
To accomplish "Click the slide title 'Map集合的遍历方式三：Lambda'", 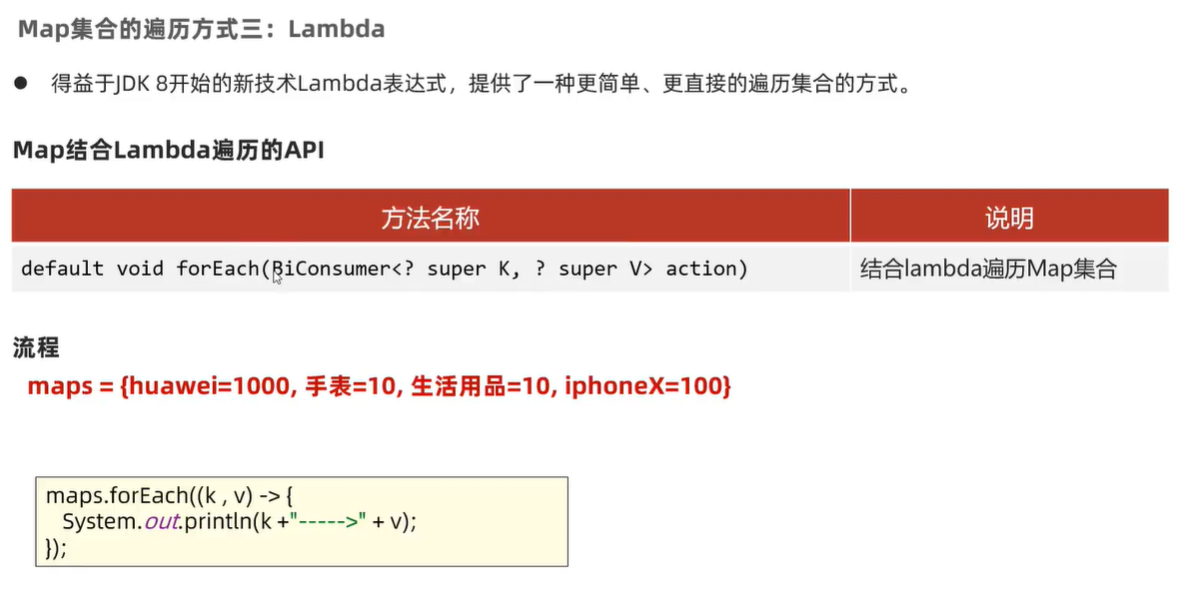I will 201,29.
